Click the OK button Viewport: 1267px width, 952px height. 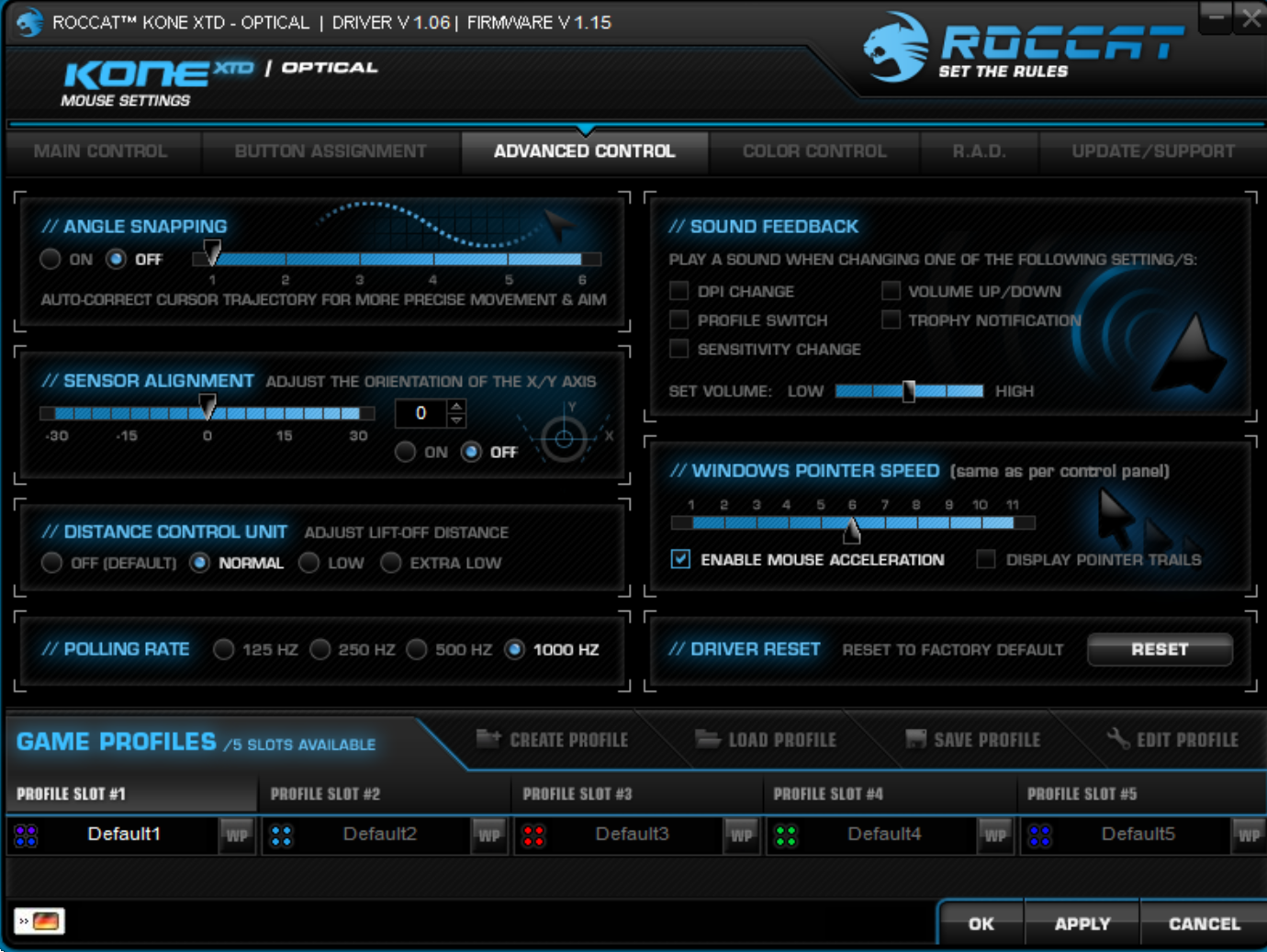point(981,924)
